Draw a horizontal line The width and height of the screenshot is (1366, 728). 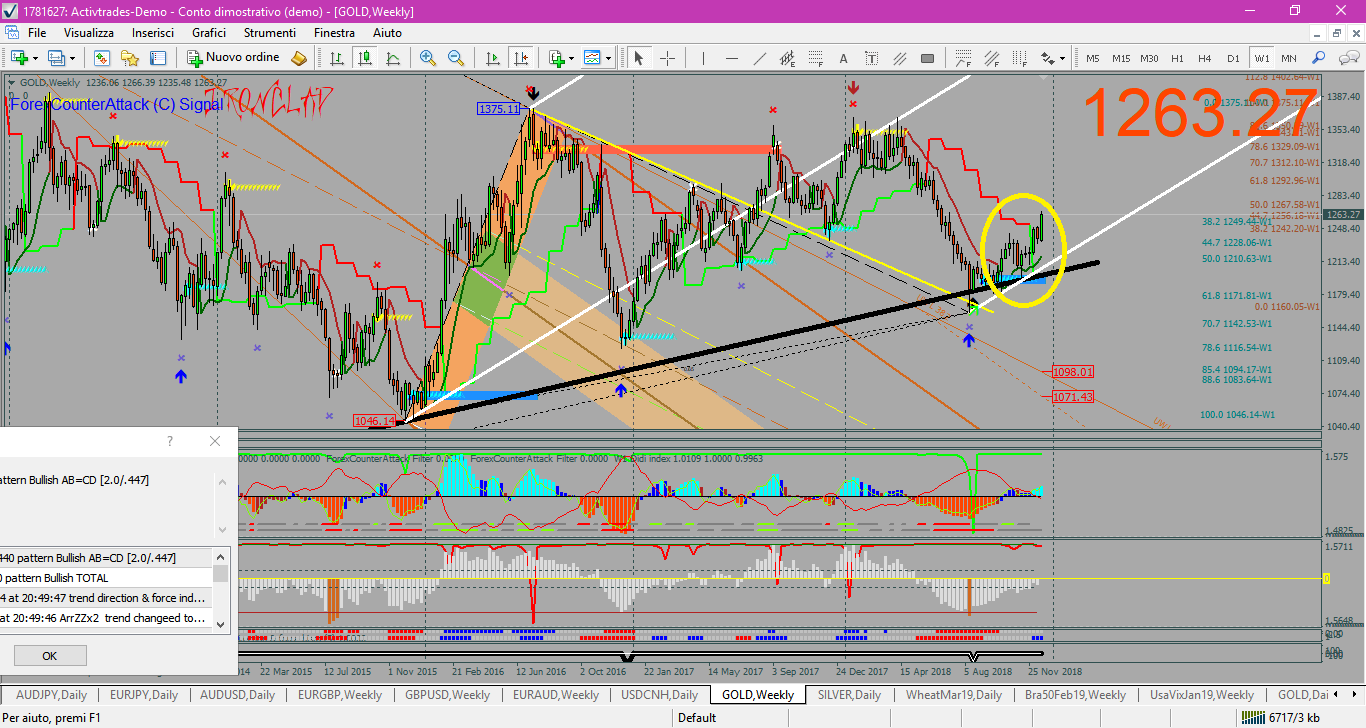click(731, 58)
